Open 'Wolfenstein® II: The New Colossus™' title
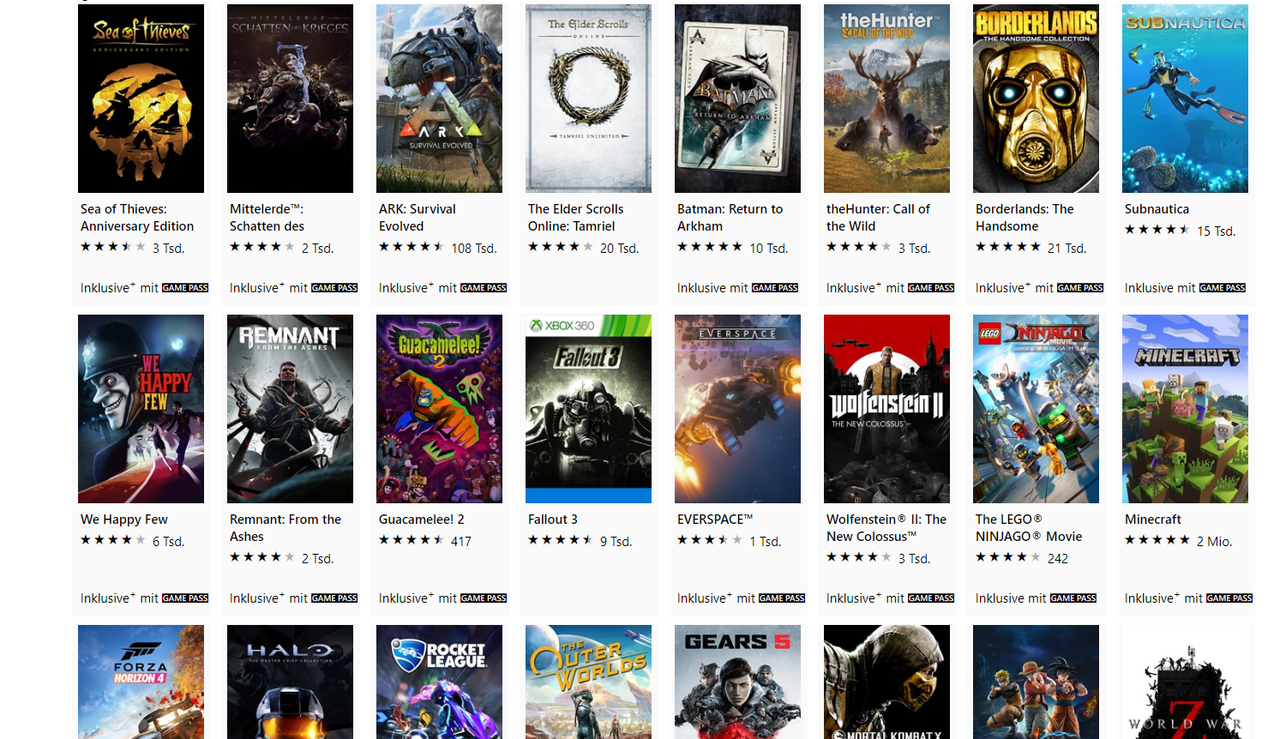Screen dimensions: 1280x739 click(886, 528)
